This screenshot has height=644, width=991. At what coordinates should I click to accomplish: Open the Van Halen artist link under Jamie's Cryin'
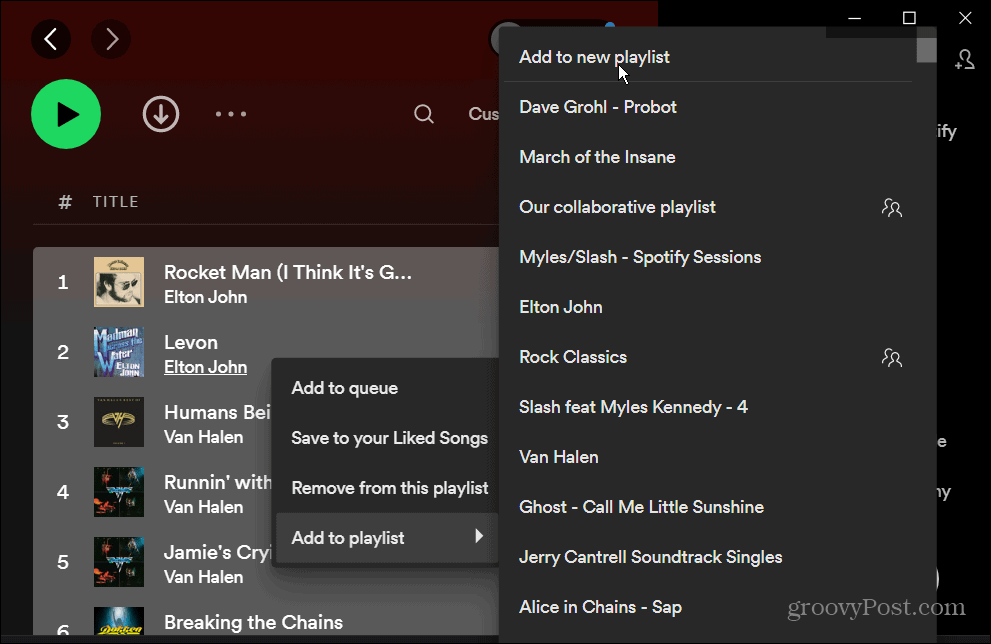[204, 577]
